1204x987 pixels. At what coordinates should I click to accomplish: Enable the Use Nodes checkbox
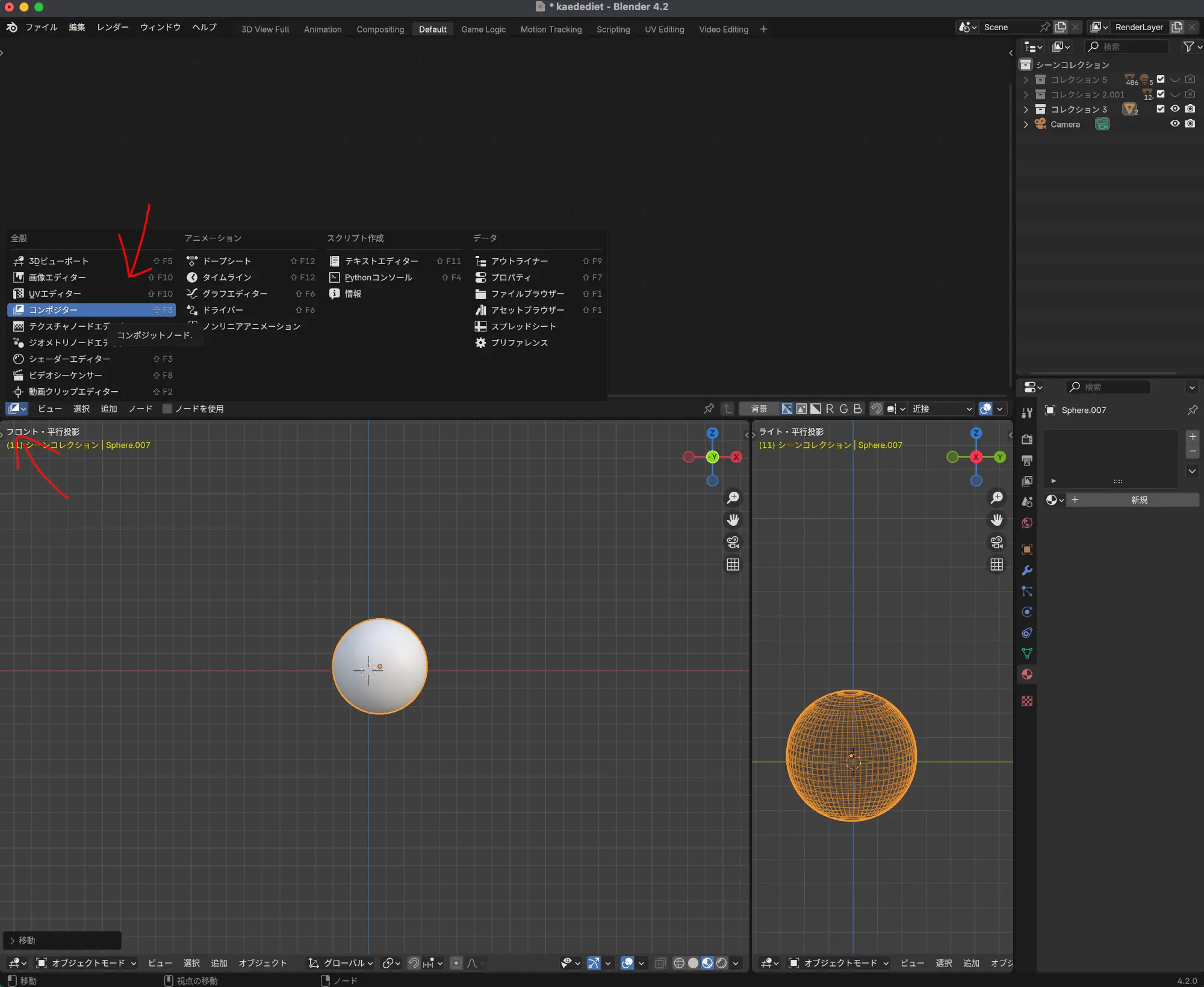pos(167,409)
